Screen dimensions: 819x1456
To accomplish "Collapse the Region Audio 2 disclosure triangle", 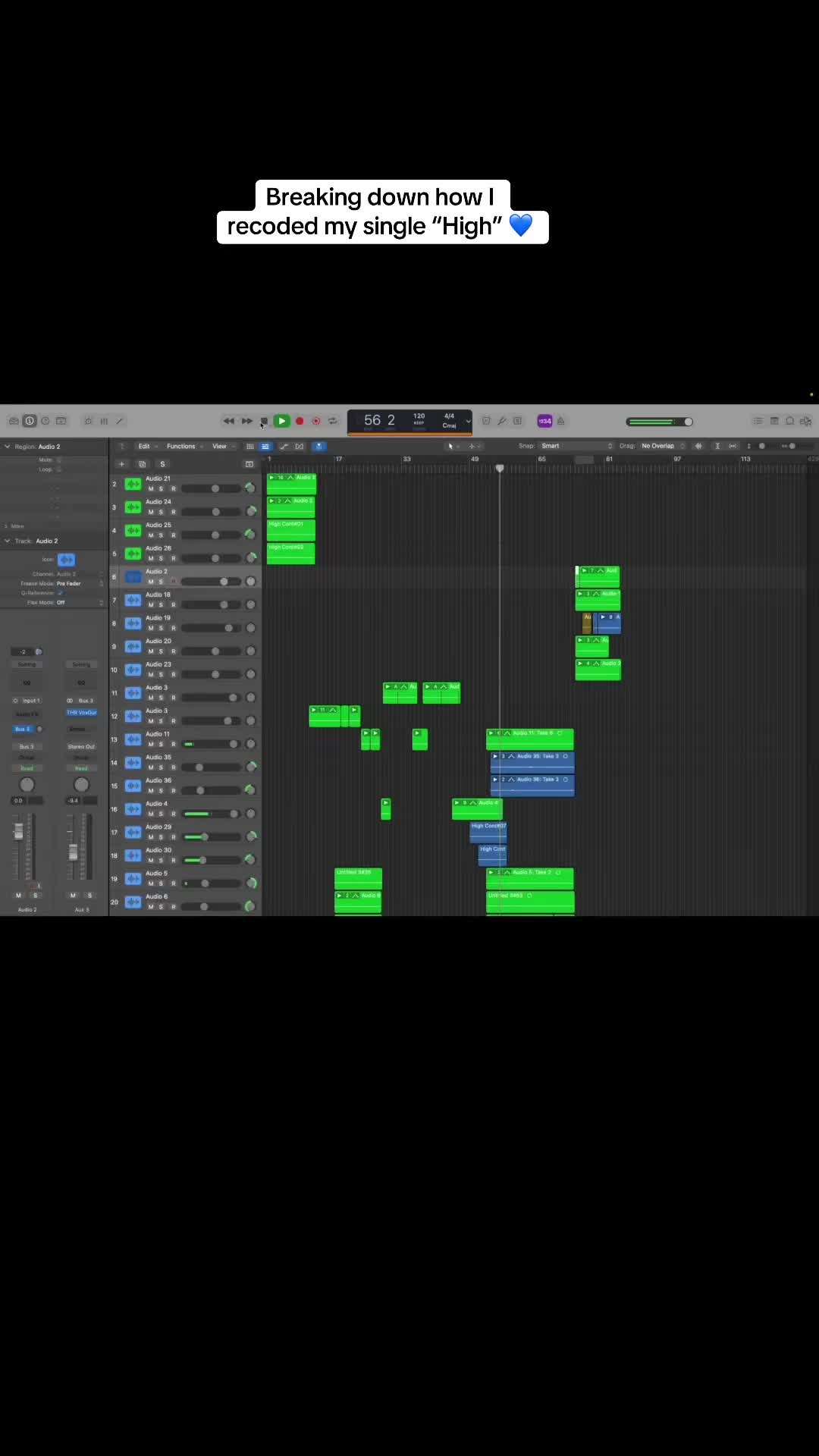I will [8, 447].
